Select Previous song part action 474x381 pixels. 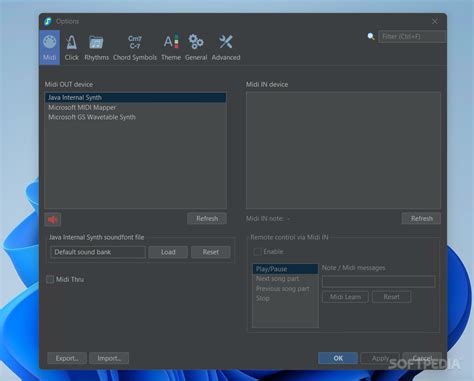coord(285,289)
